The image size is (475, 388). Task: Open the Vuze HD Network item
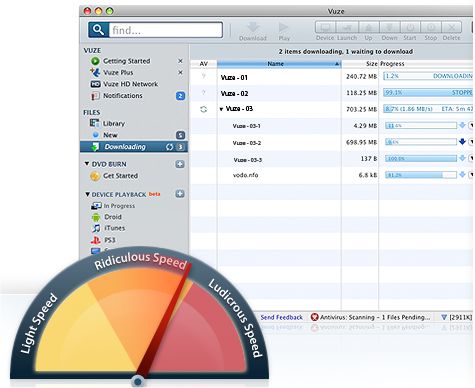click(x=130, y=84)
